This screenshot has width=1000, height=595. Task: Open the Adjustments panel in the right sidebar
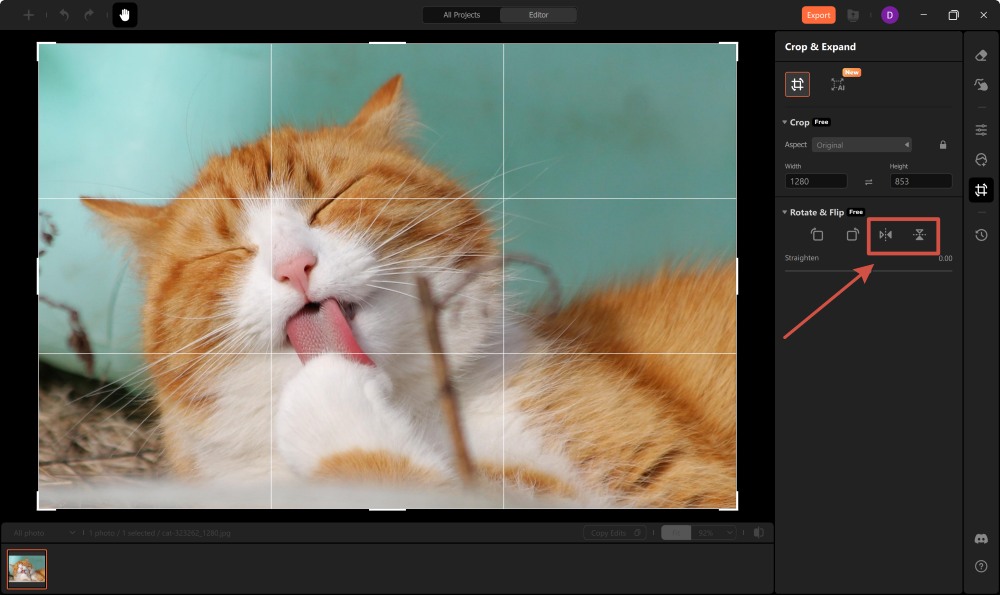(981, 129)
